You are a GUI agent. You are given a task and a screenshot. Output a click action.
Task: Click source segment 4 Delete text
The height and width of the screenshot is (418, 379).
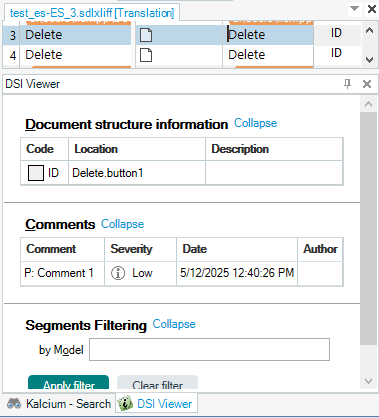(x=44, y=55)
